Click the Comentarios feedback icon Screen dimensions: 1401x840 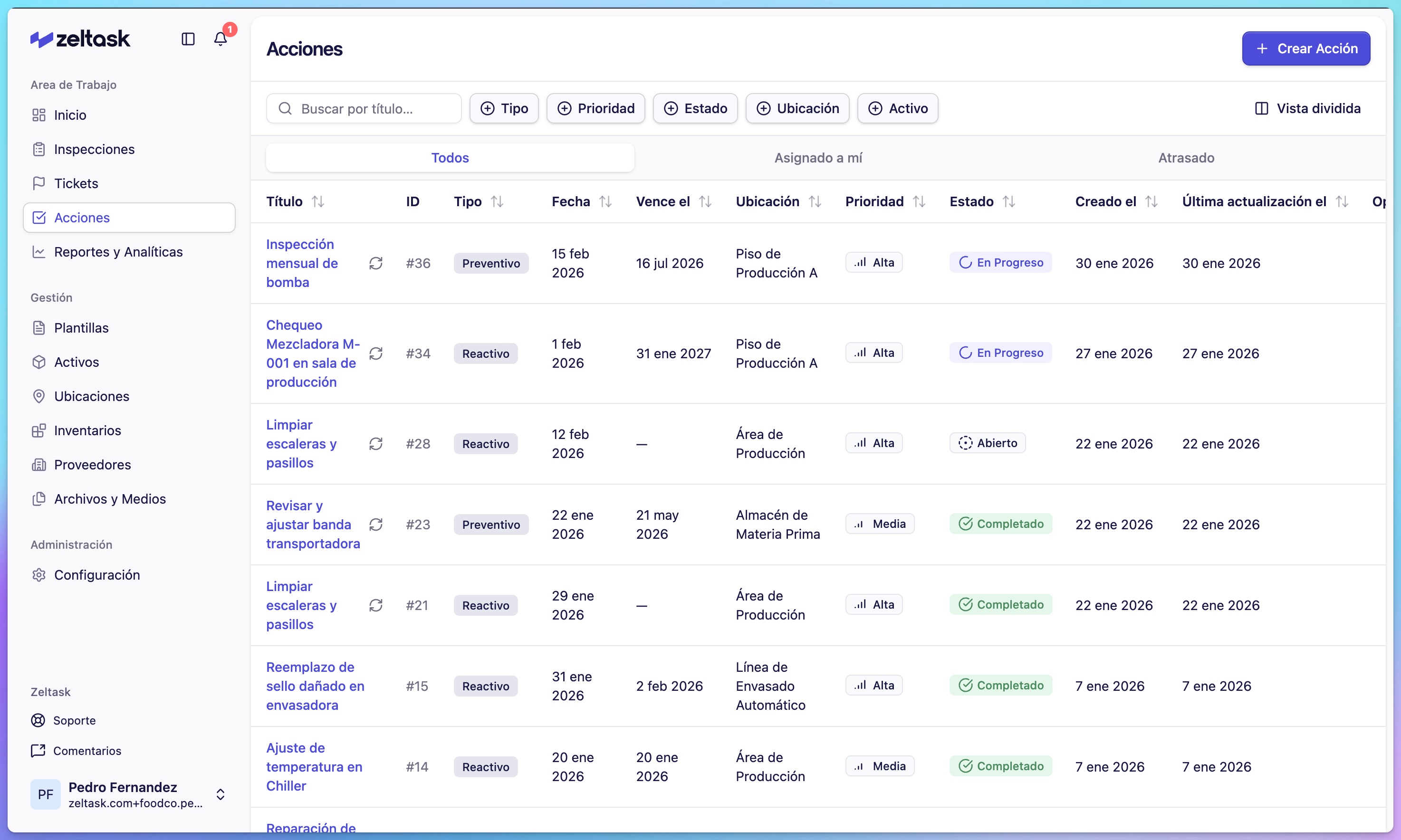[x=38, y=751]
